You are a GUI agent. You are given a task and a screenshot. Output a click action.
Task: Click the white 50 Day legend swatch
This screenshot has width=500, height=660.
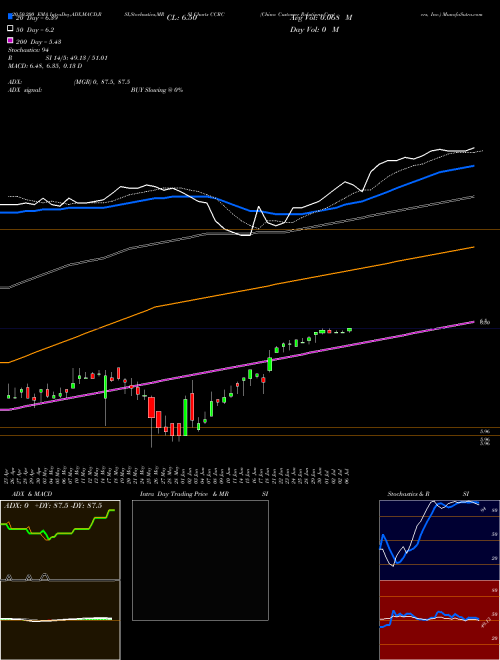coord(10,29)
